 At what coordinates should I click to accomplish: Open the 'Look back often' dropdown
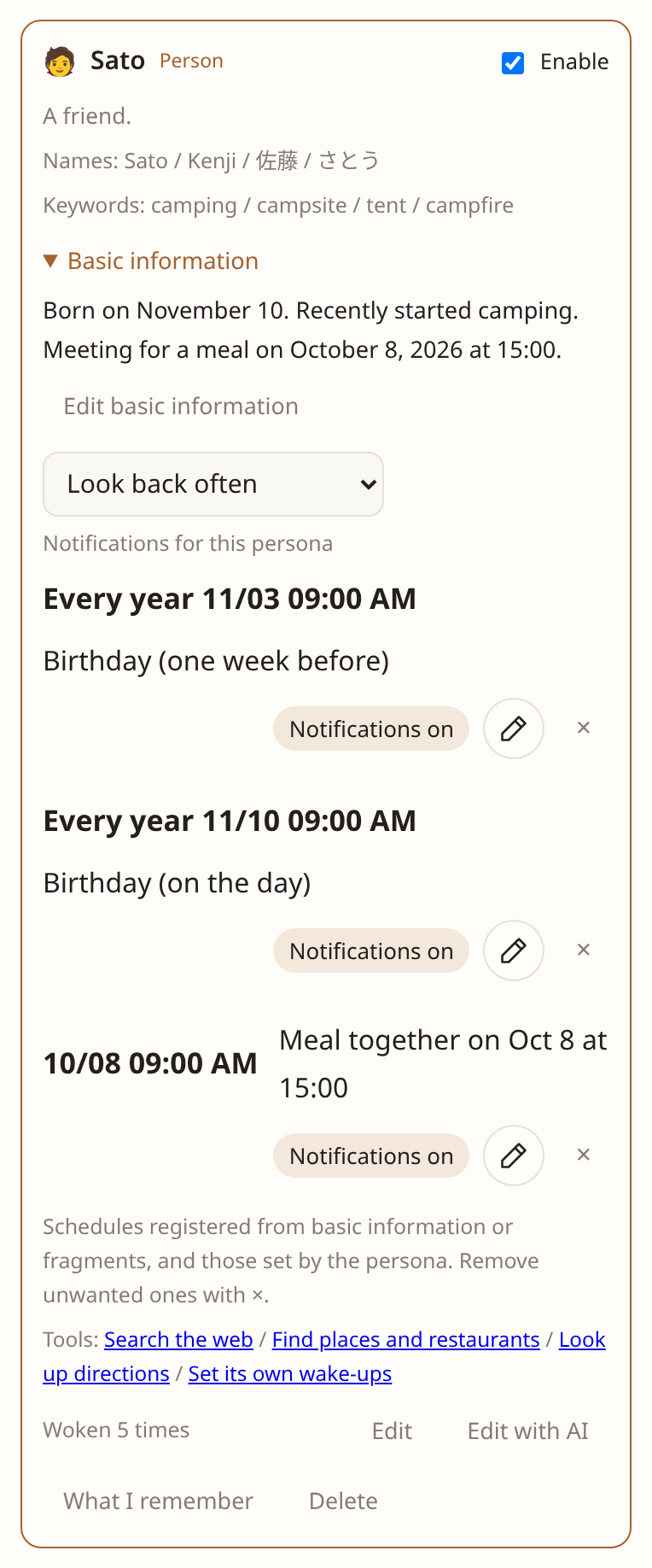(213, 484)
